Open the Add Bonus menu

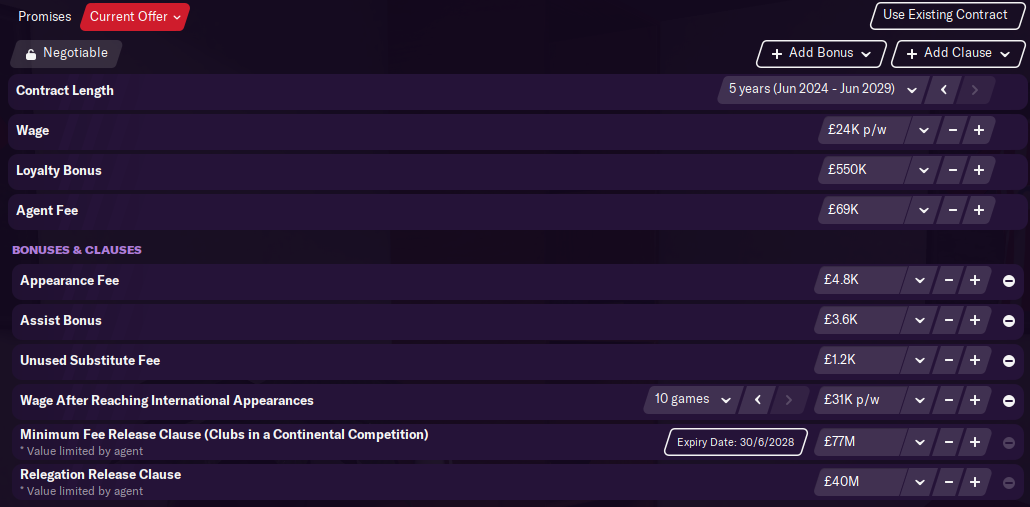tap(821, 54)
